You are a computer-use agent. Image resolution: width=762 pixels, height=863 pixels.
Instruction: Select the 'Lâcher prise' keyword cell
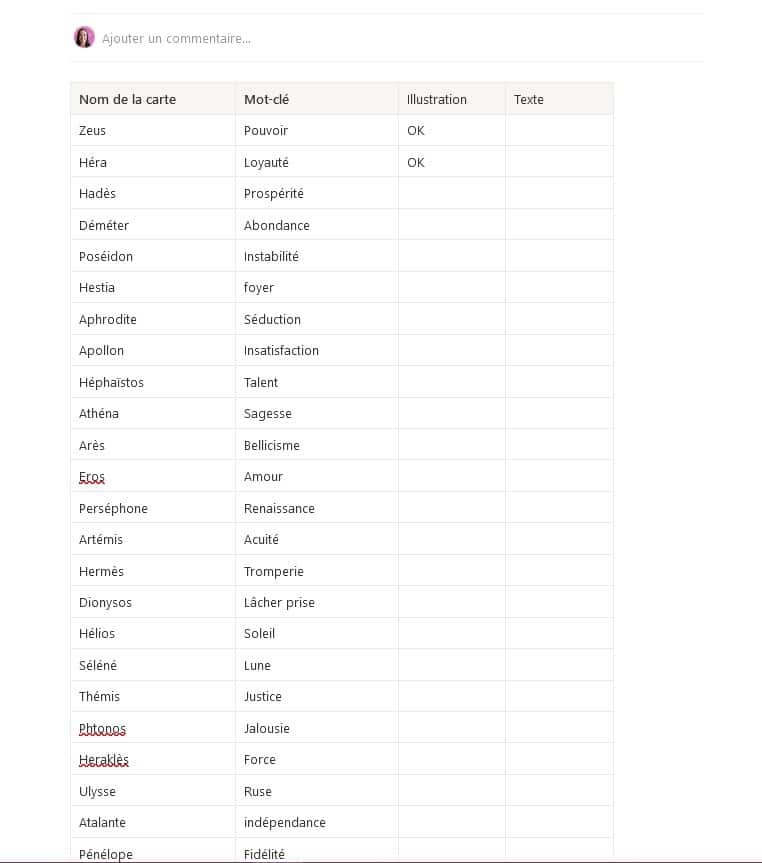tap(317, 602)
